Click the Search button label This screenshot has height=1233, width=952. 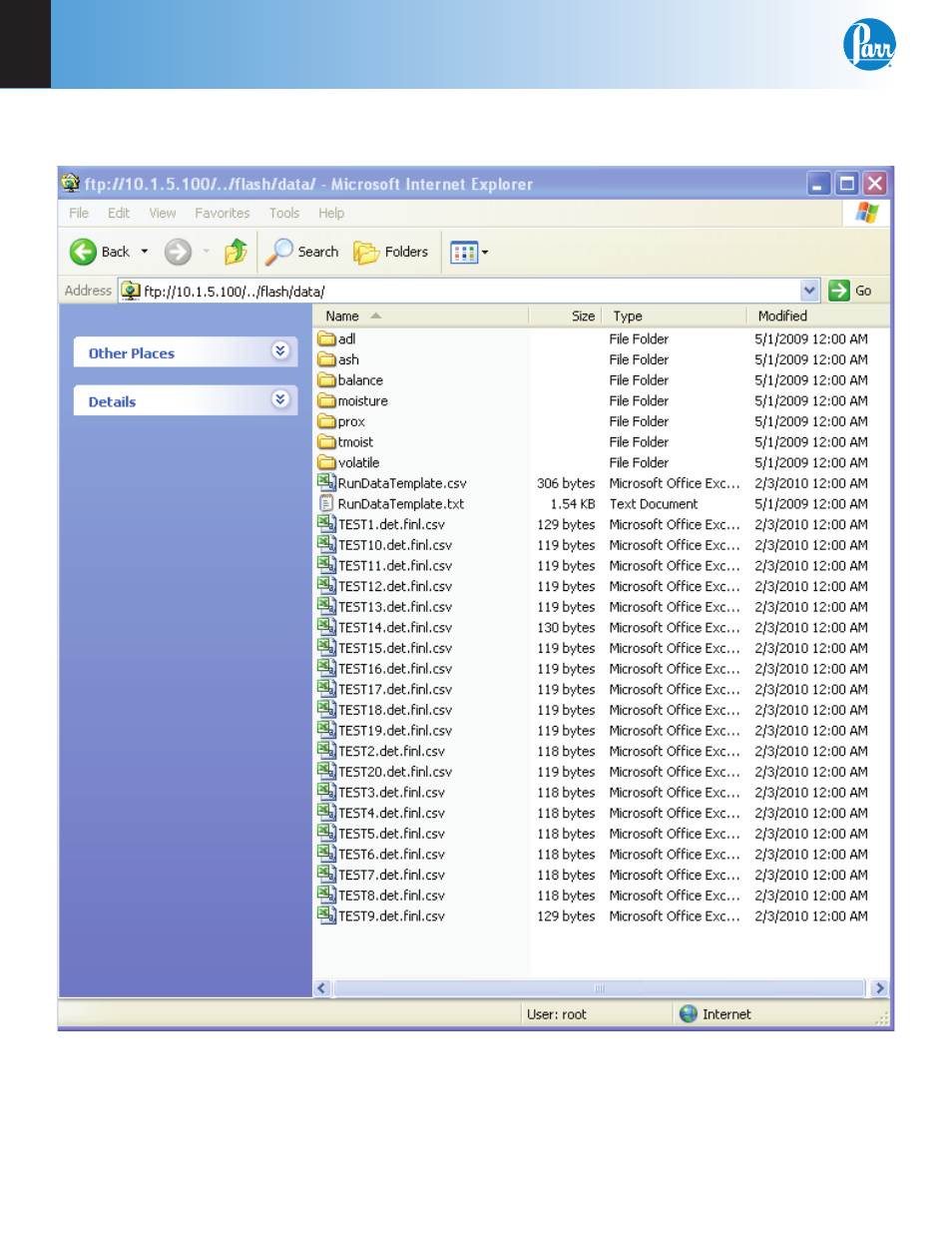click(318, 252)
